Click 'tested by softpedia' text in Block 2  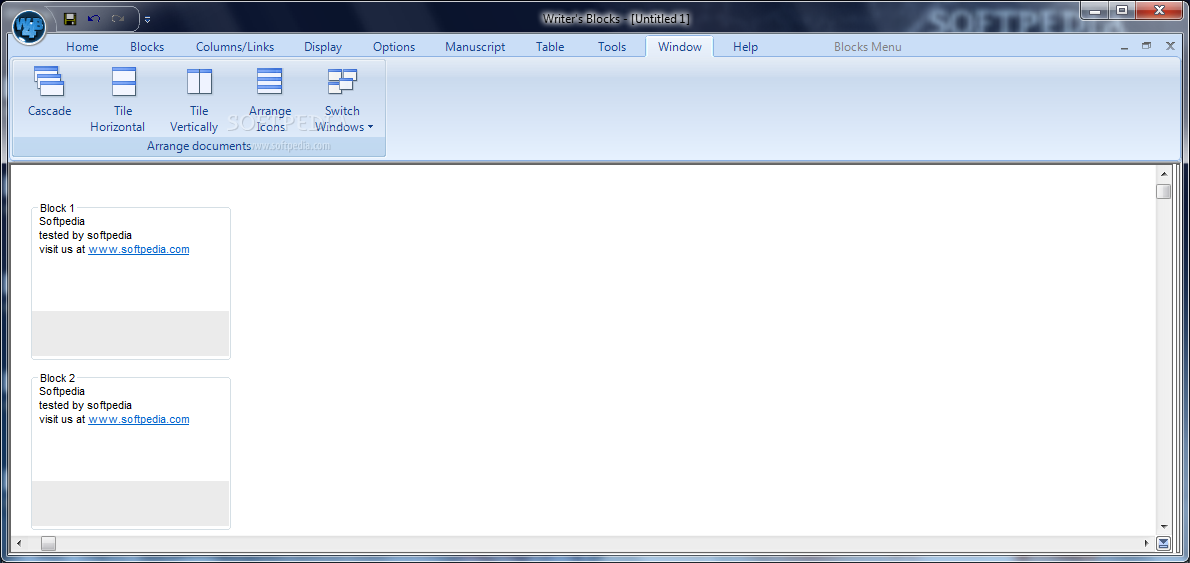pos(86,405)
